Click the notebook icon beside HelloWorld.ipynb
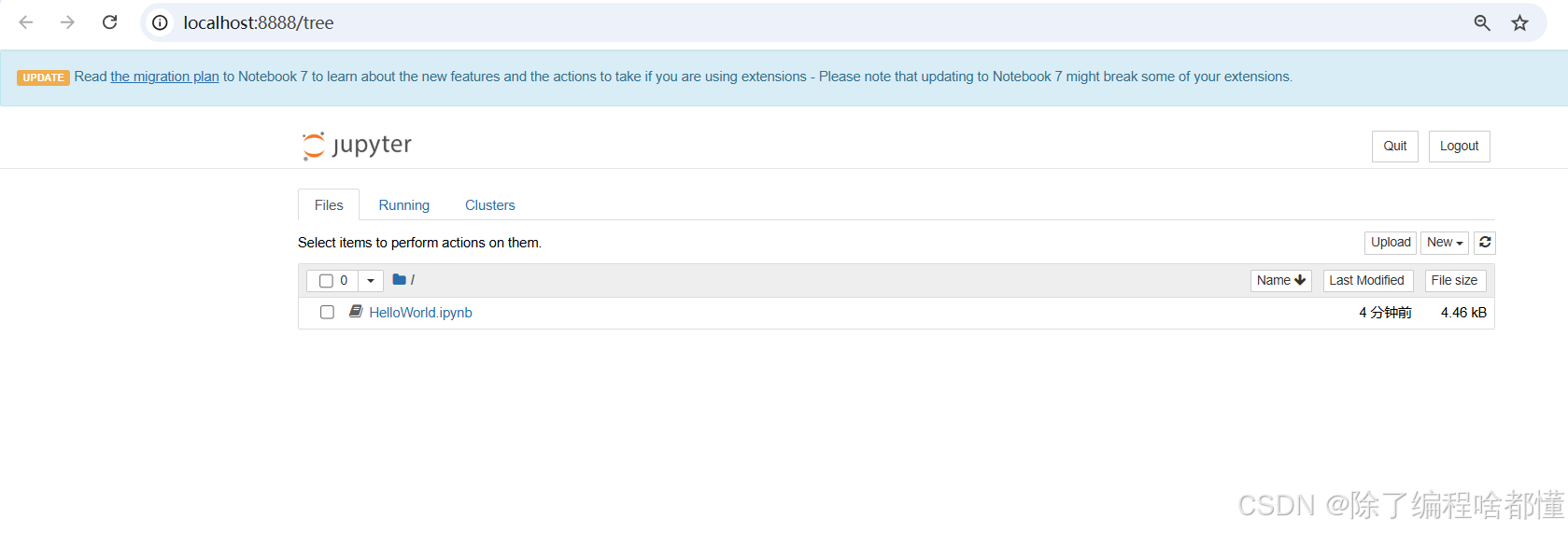 356,312
